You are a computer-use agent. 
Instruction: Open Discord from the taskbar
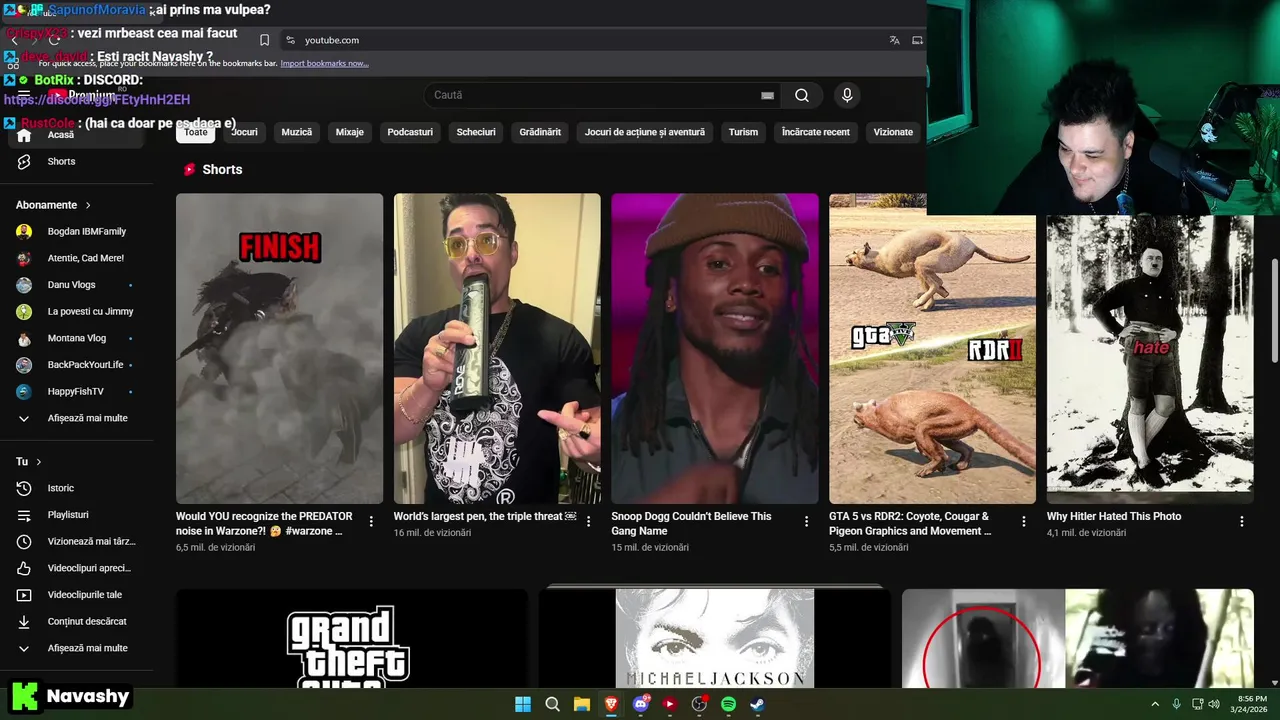(641, 704)
